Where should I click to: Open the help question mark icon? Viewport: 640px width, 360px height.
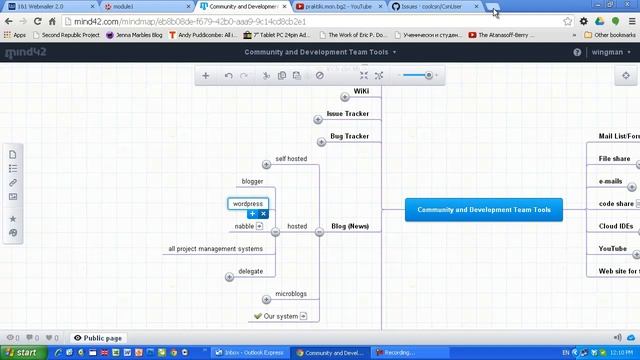[x=577, y=52]
